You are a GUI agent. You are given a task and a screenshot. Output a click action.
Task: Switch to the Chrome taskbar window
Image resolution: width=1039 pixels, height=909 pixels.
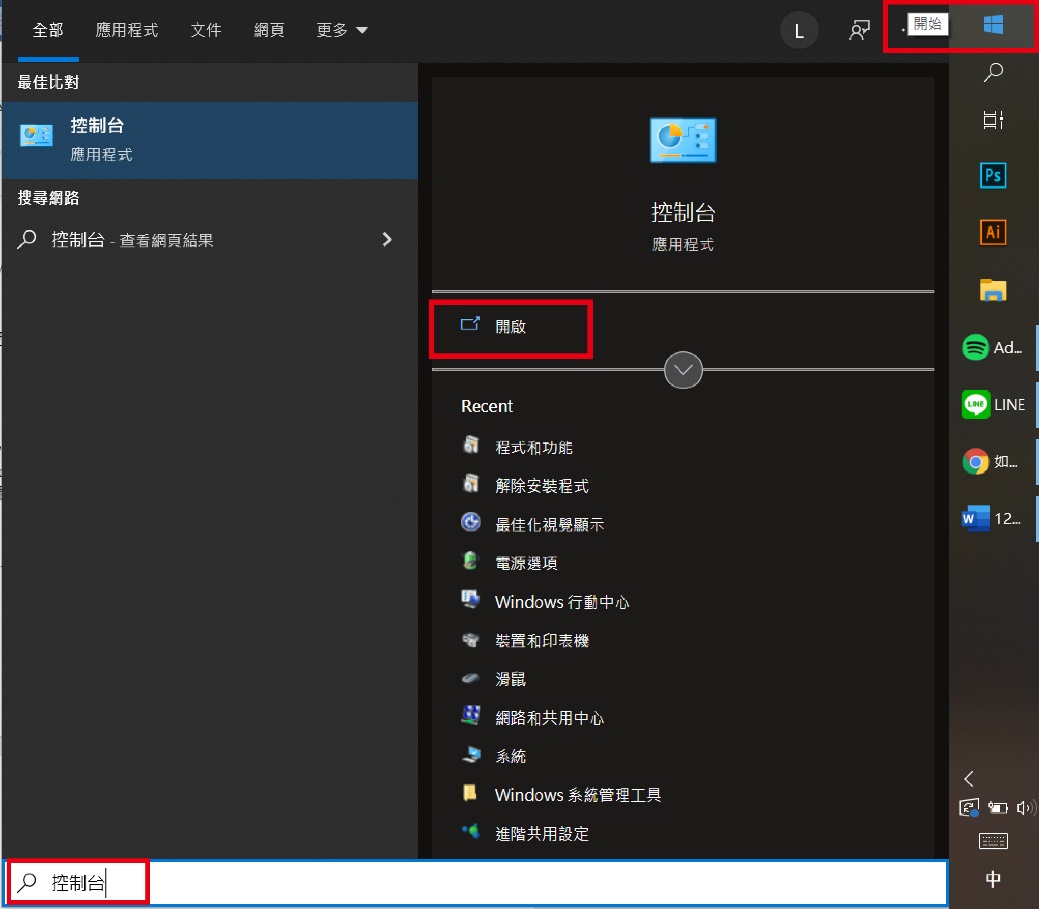click(x=993, y=462)
